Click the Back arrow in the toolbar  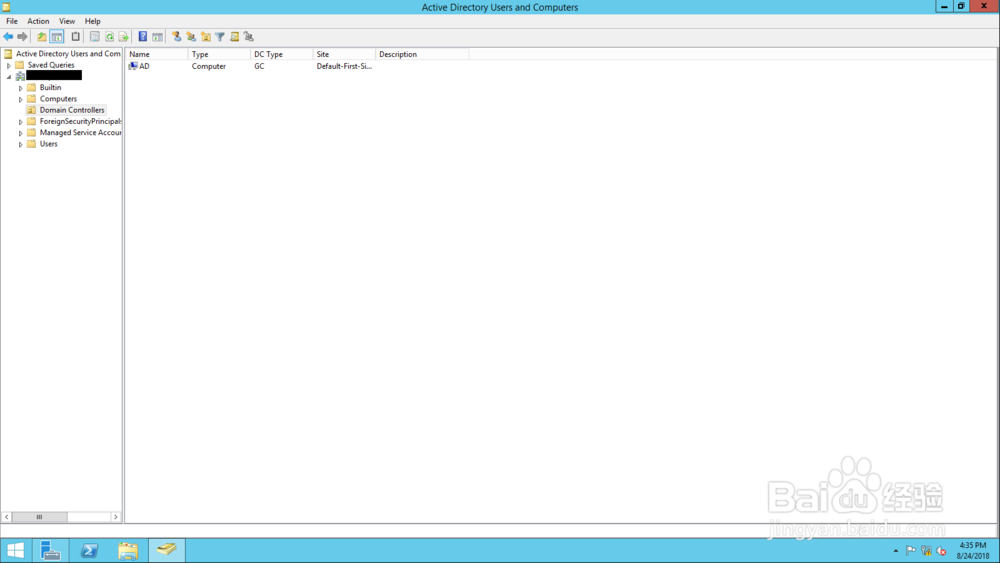(x=8, y=37)
